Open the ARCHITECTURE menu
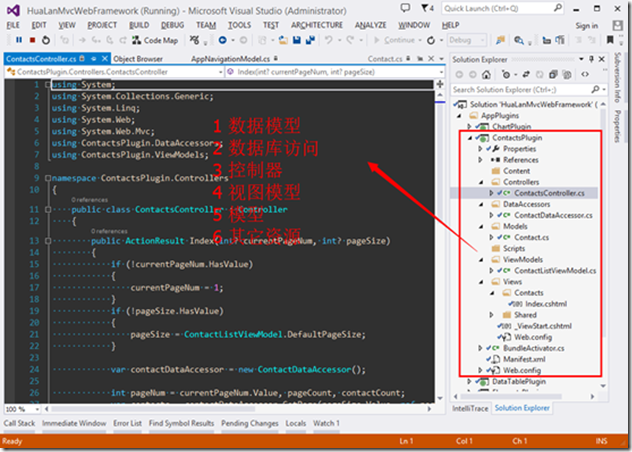The height and width of the screenshot is (452, 632). click(317, 25)
